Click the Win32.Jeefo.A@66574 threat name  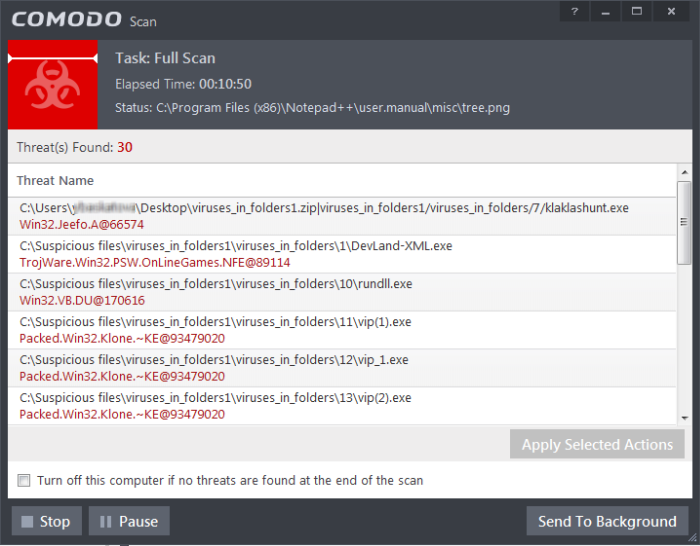(x=82, y=225)
